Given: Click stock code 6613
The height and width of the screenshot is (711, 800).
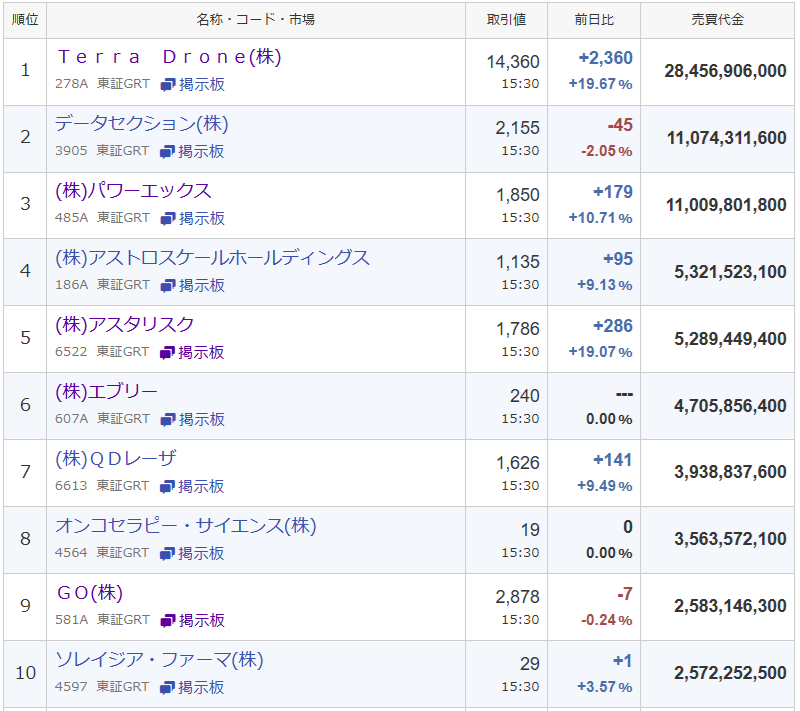Looking at the screenshot, I should [71, 486].
